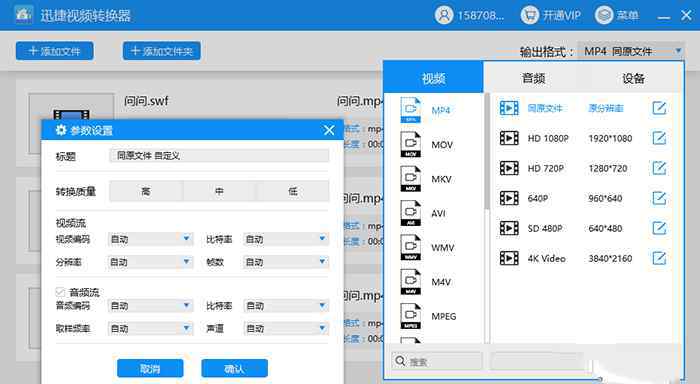
Task: Open the user account 158708 icon
Action: pyautogui.click(x=444, y=15)
